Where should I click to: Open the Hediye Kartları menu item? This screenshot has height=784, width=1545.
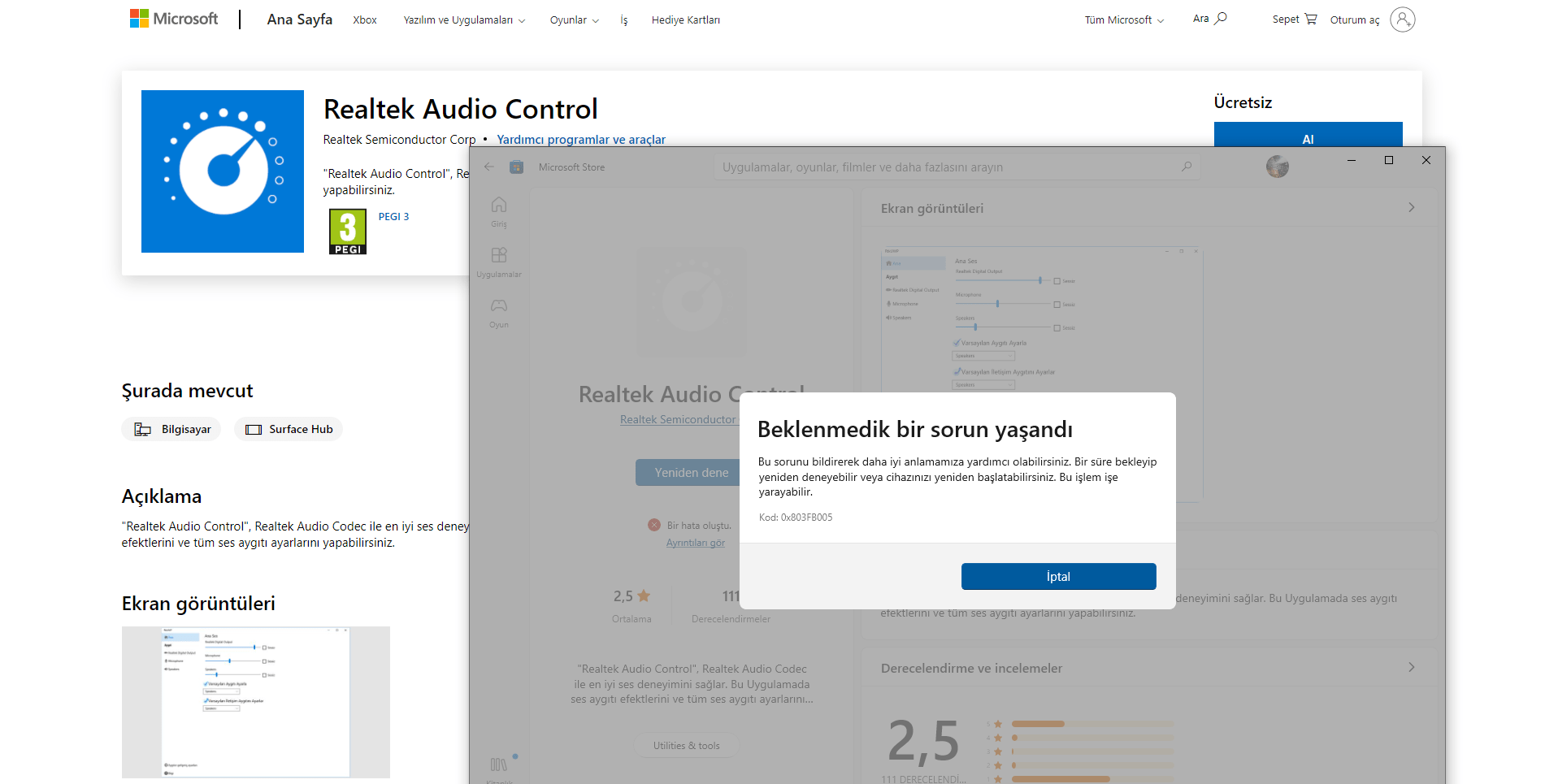point(686,19)
